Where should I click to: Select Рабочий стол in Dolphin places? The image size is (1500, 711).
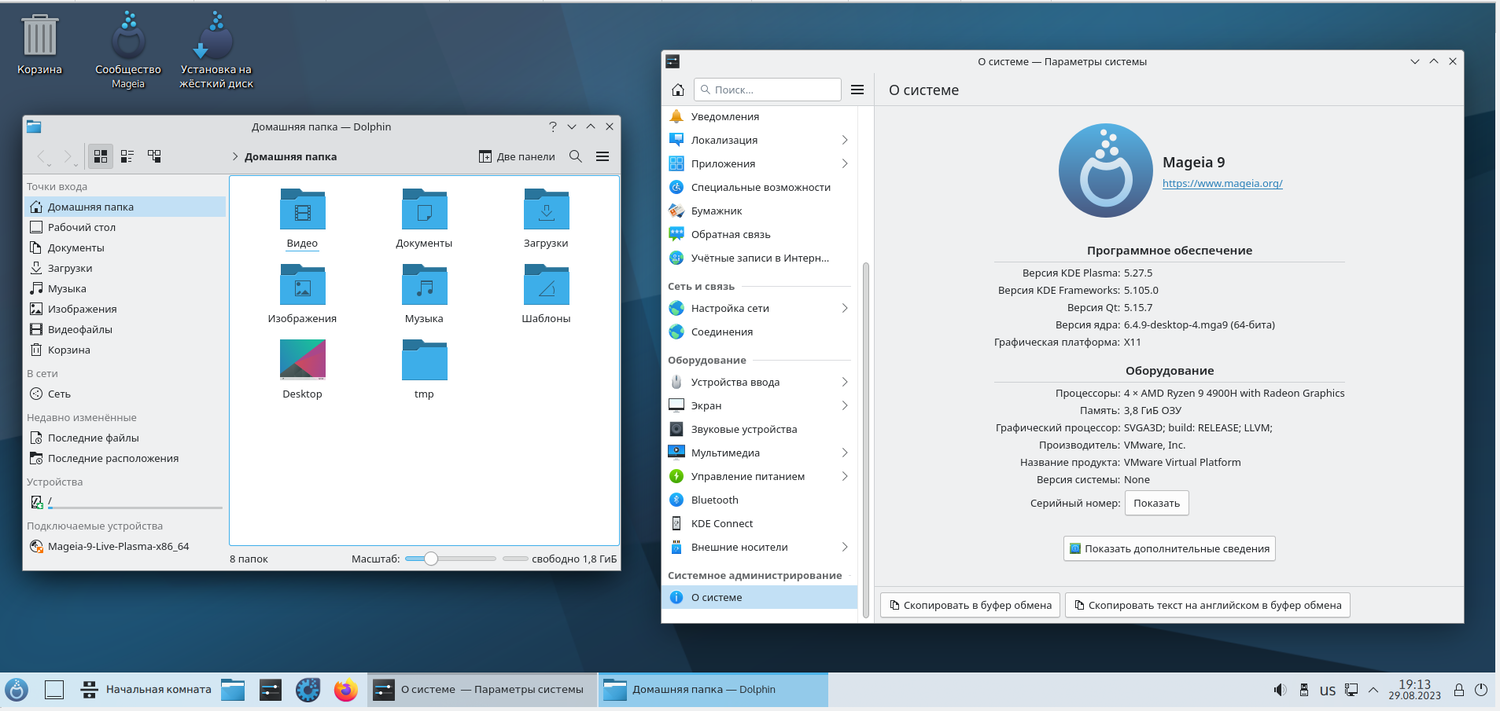pyautogui.click(x=125, y=227)
